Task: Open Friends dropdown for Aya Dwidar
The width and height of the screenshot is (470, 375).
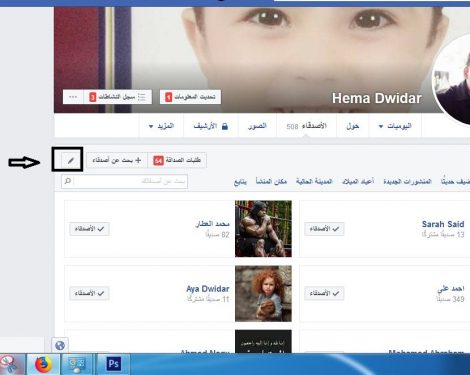Action: click(89, 293)
